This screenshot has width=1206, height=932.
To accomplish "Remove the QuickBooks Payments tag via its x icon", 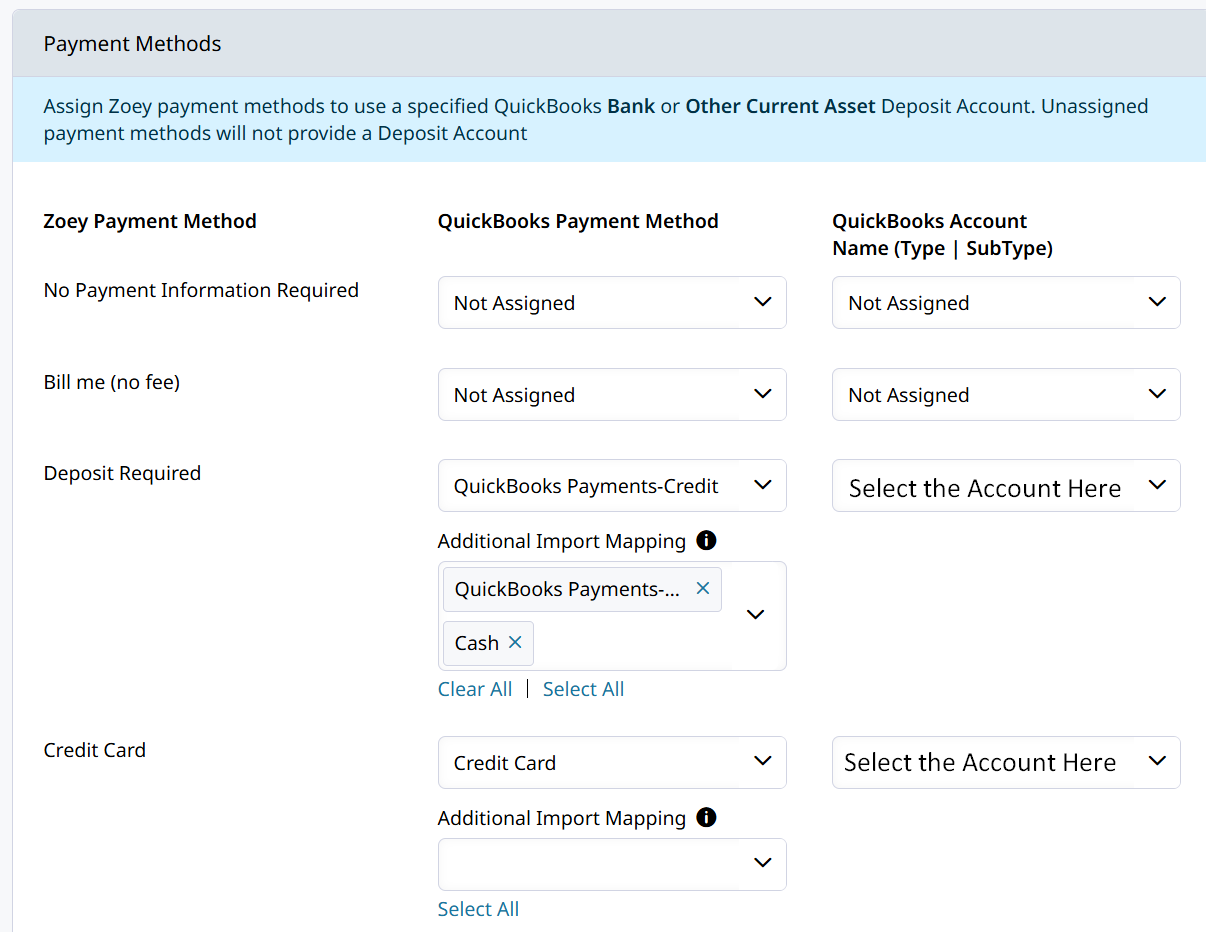I will (x=703, y=589).
